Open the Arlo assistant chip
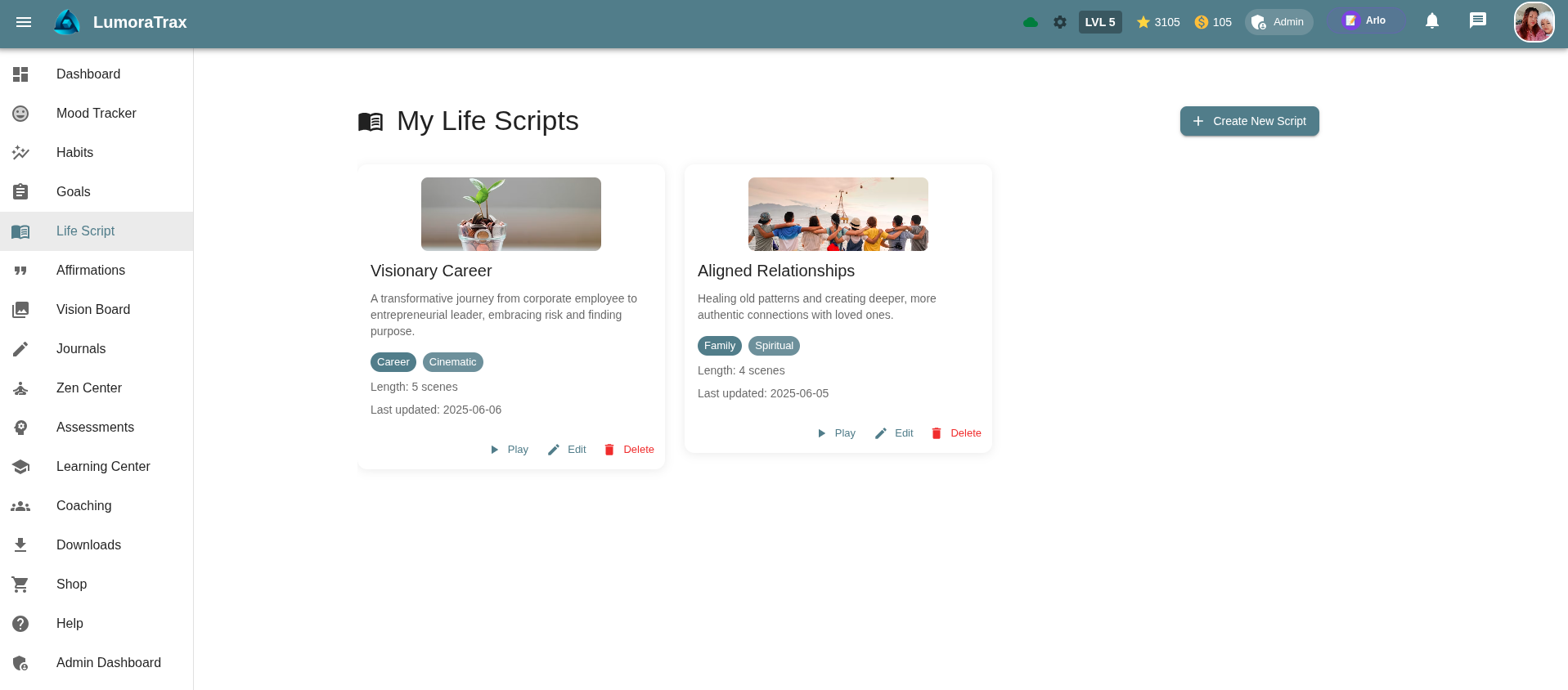Image resolution: width=1568 pixels, height=690 pixels. tap(1365, 21)
